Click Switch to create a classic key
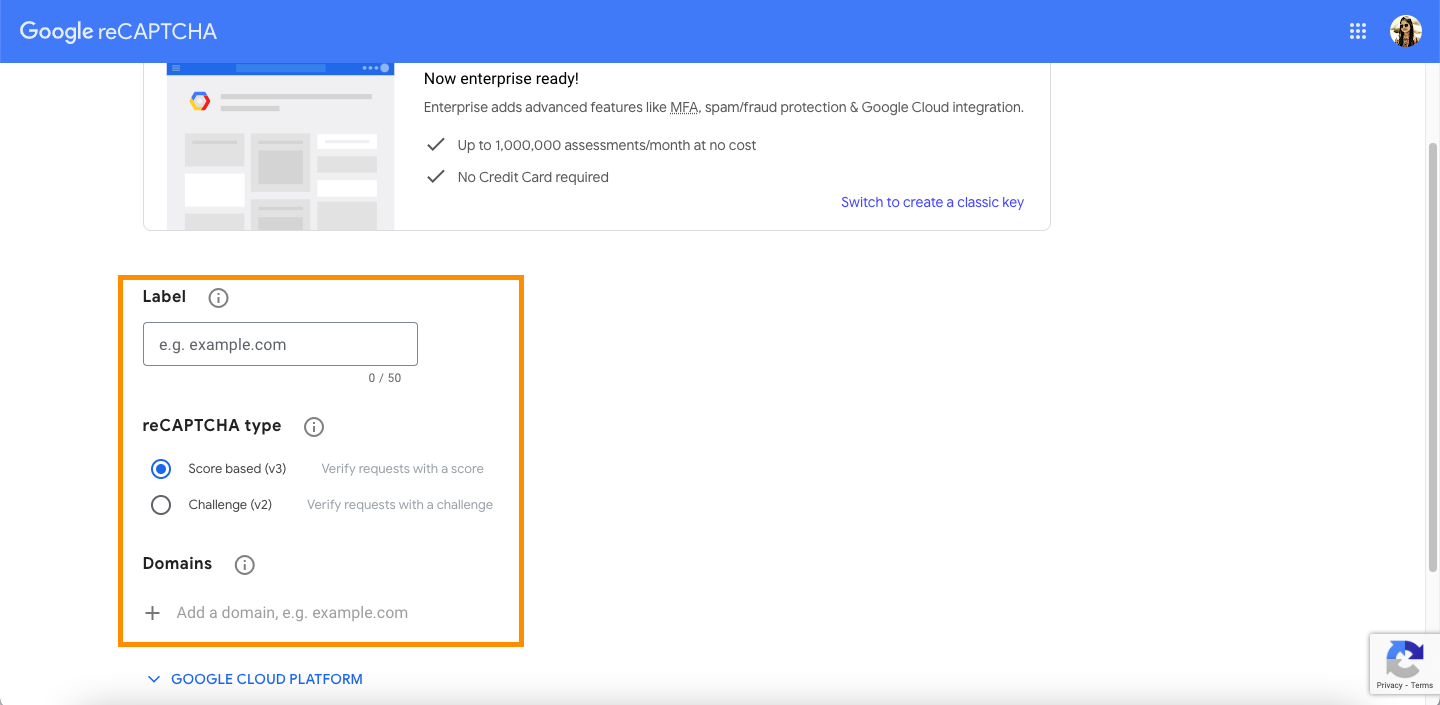 tap(932, 202)
